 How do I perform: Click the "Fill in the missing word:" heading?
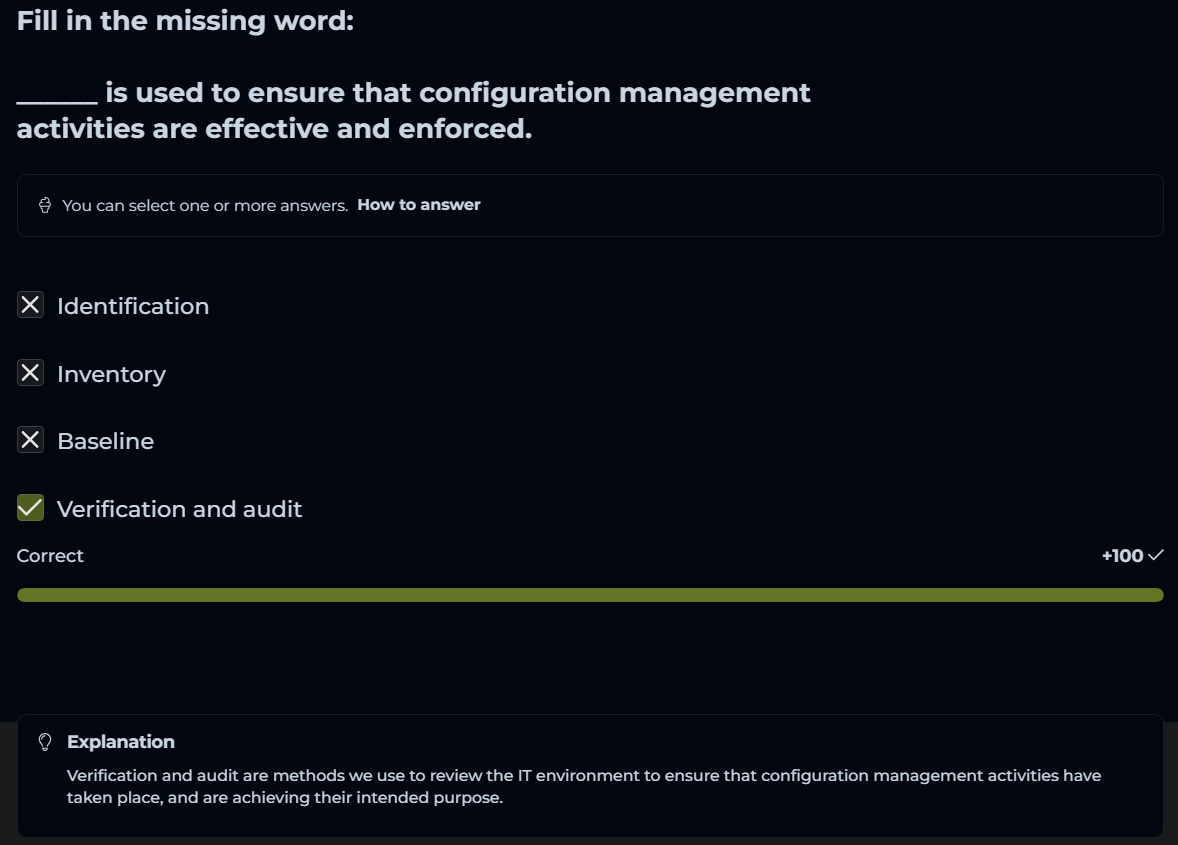pyautogui.click(x=185, y=21)
